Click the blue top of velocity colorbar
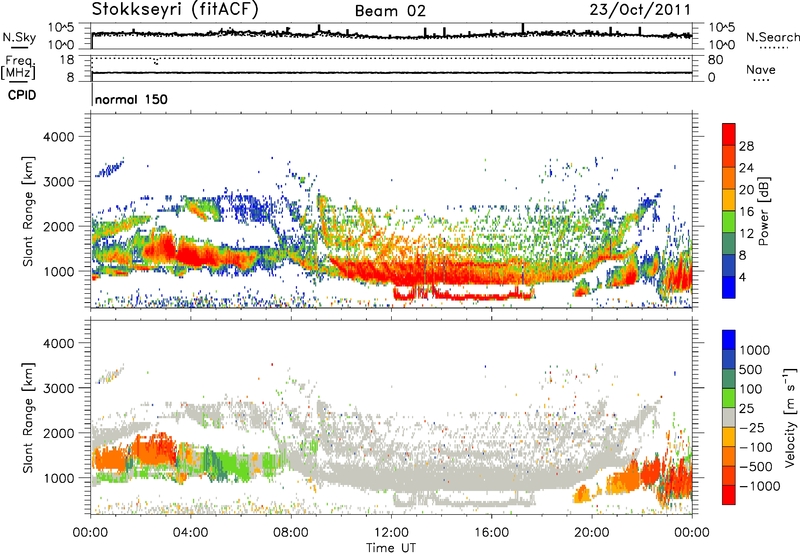The height and width of the screenshot is (554, 800). coord(729,340)
